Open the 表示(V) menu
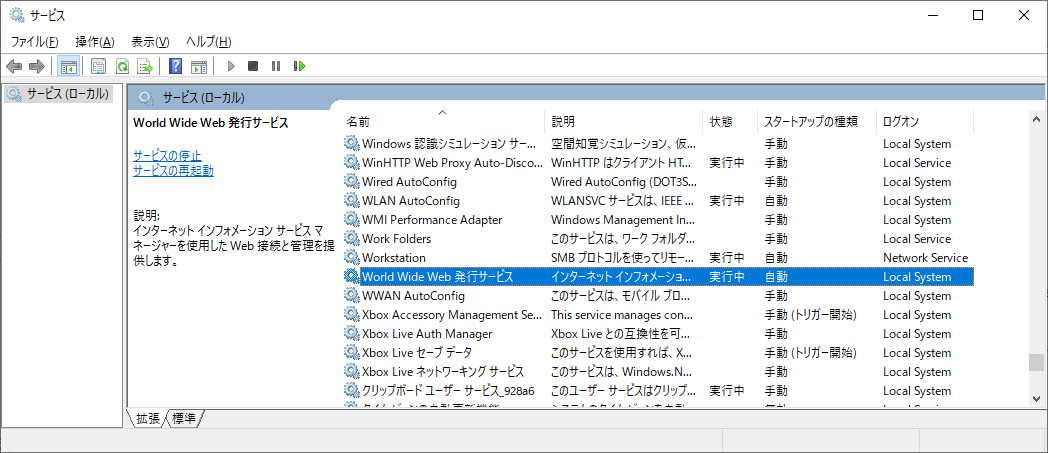Screen dimensions: 1048x453 (150, 41)
